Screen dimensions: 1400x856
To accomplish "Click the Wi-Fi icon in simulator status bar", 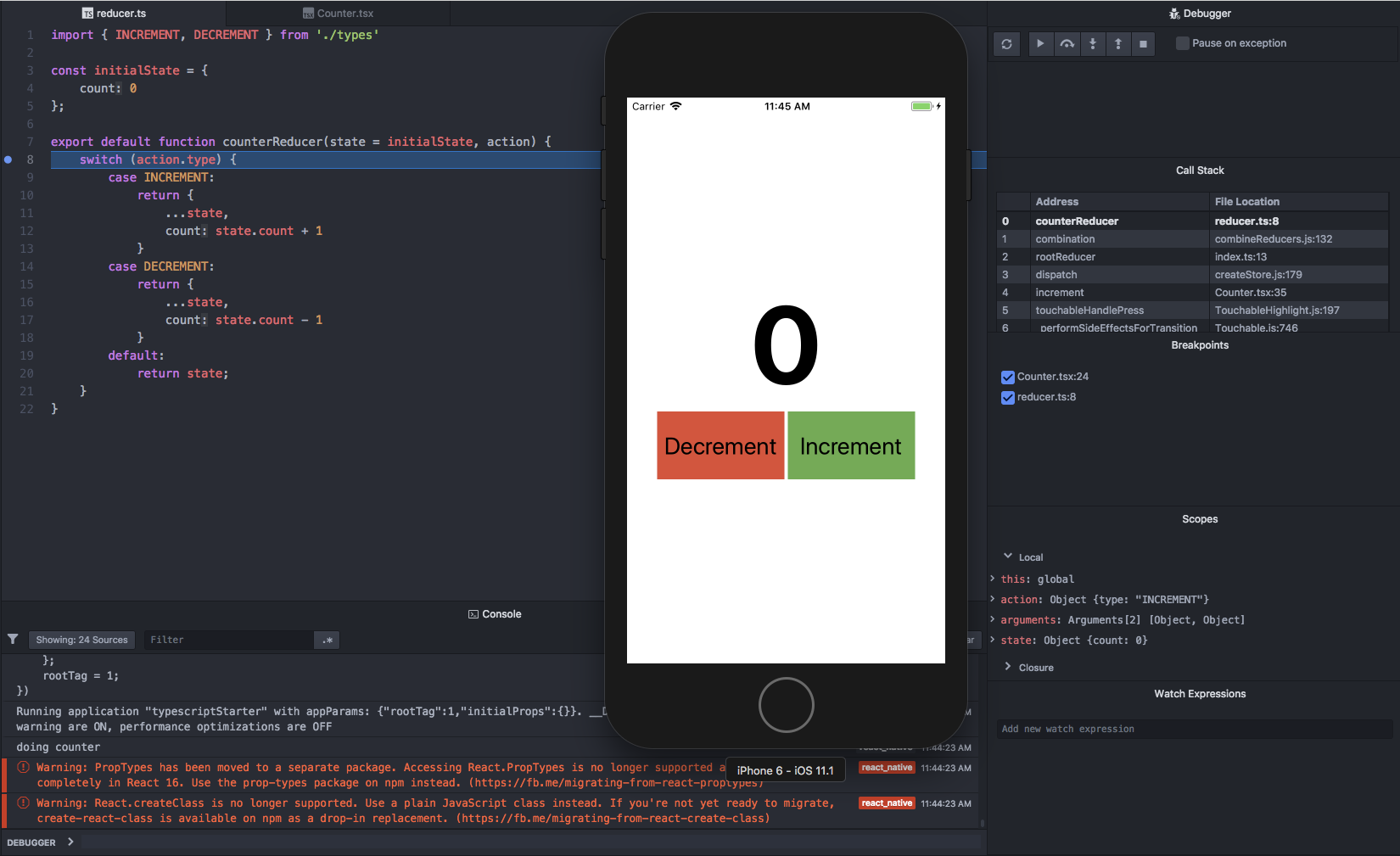I will 675,106.
